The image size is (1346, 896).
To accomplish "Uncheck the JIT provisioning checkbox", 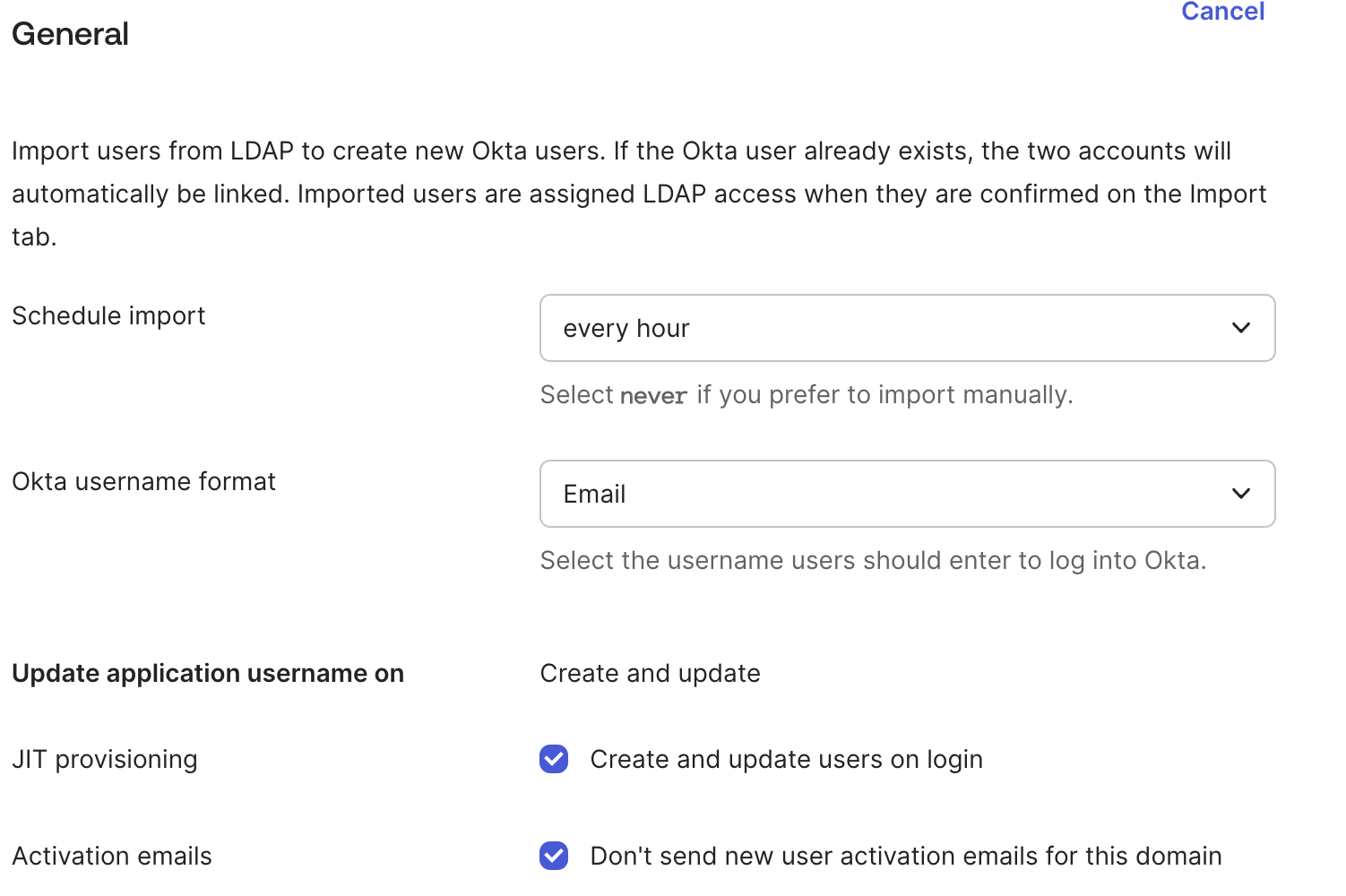I will pyautogui.click(x=554, y=759).
